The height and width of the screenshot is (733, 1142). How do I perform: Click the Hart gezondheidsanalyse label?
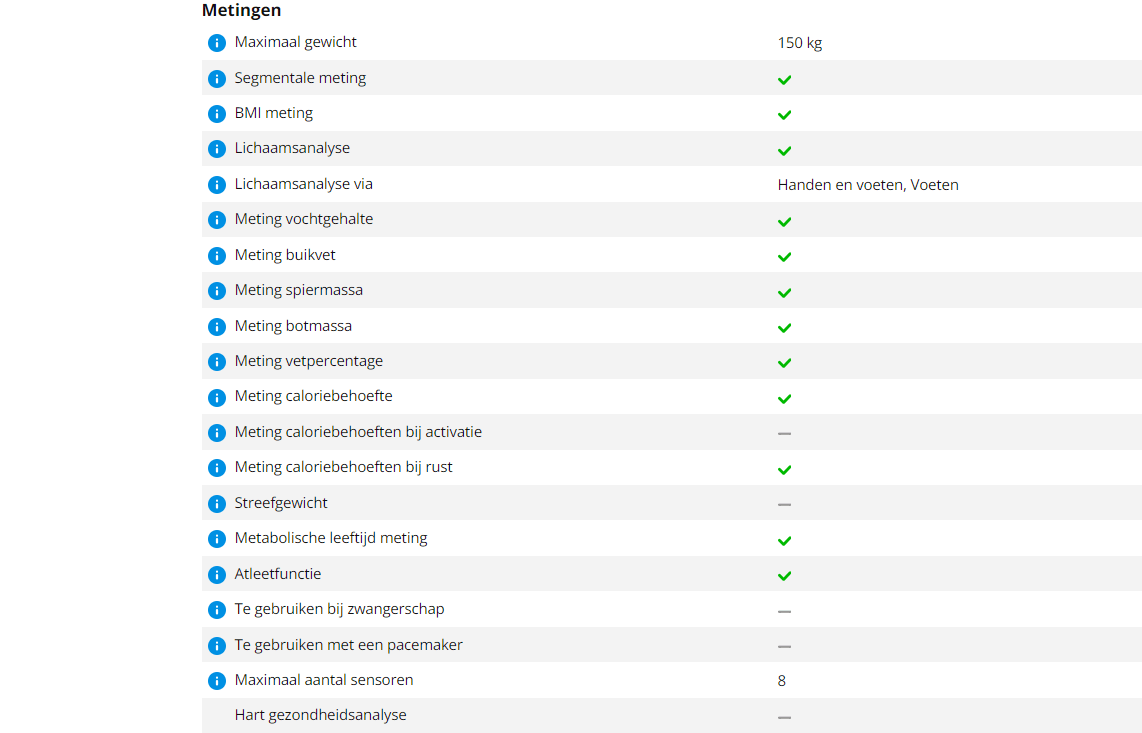pos(320,715)
